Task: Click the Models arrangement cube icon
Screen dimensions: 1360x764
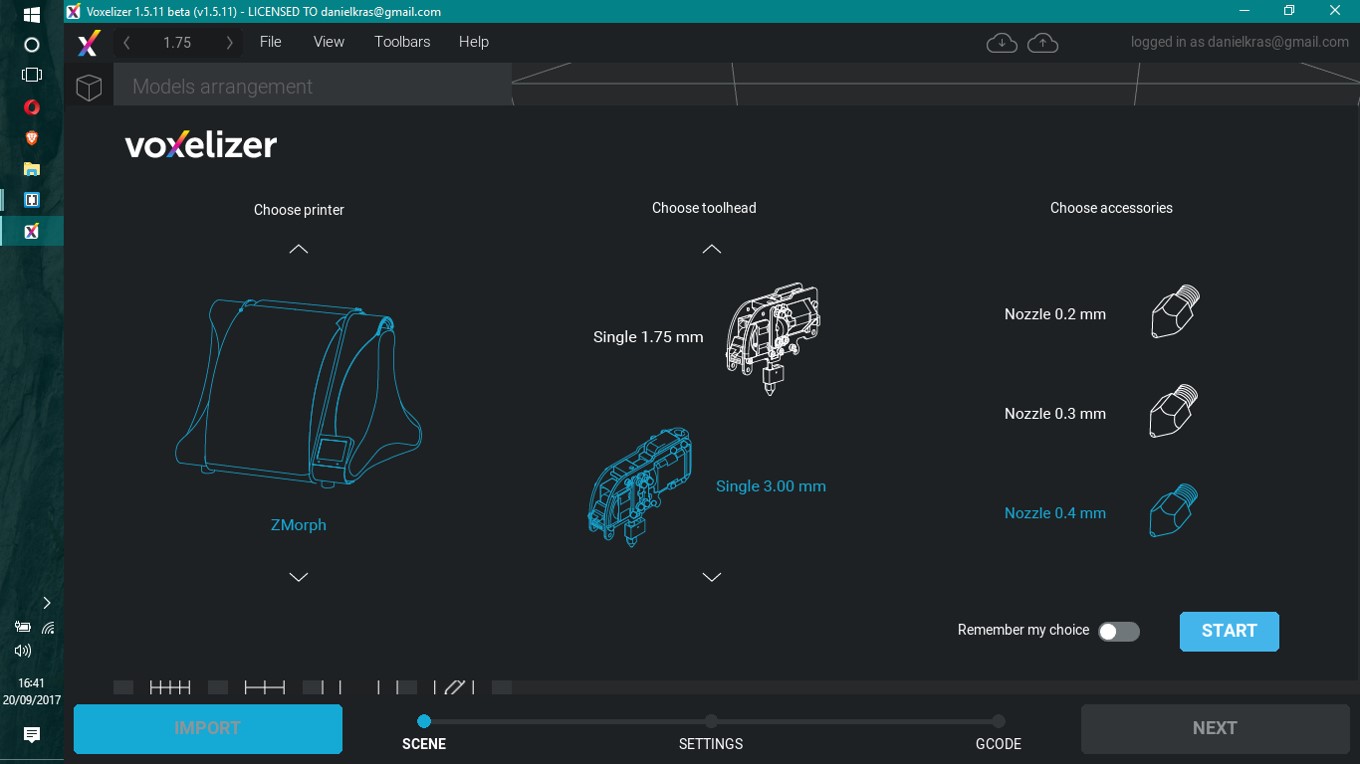Action: click(89, 87)
